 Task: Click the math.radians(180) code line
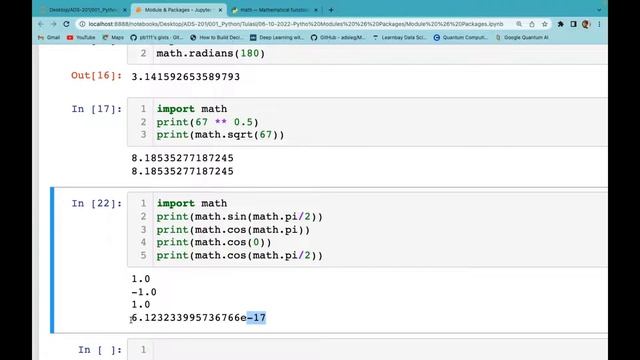(211, 53)
